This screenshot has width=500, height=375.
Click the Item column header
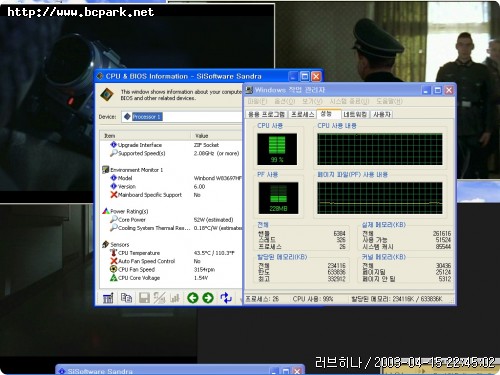tap(145, 136)
